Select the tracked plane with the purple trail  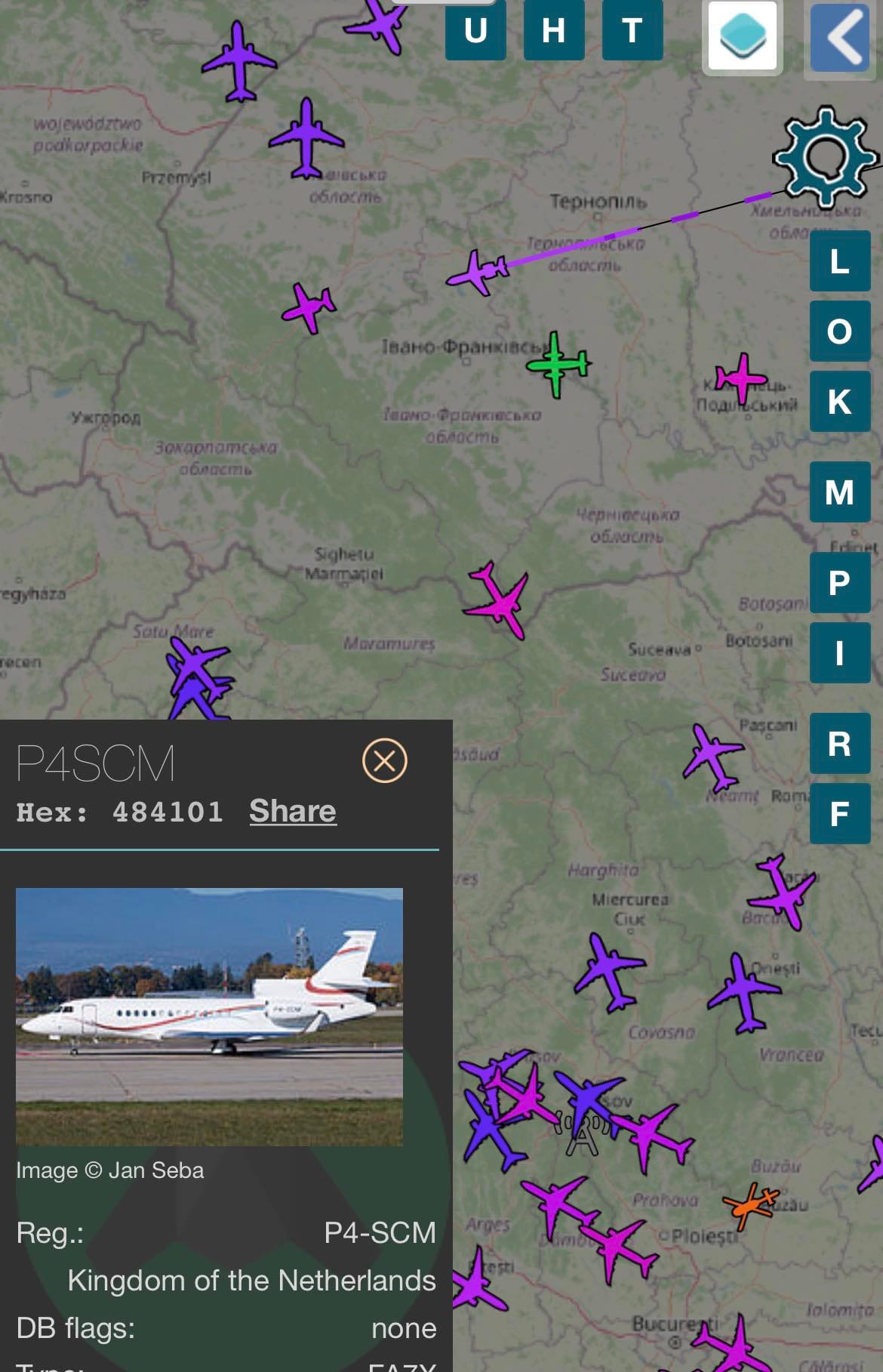(477, 272)
